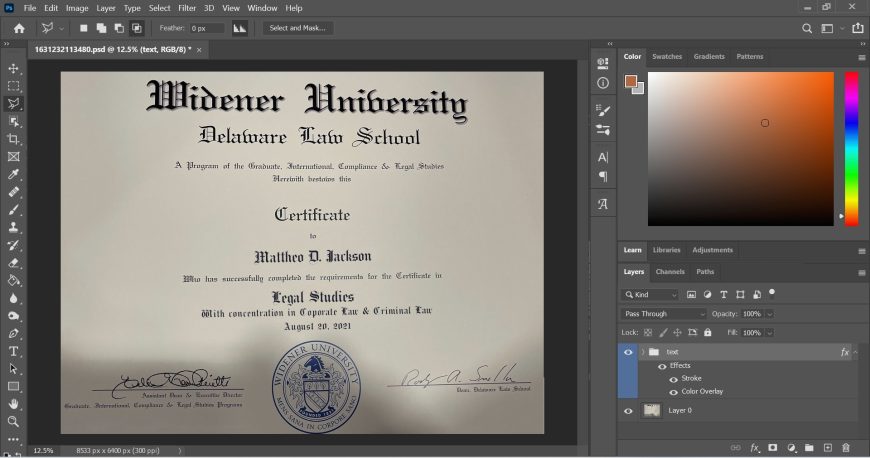
Task: Select the Eraser tool
Action: [x=13, y=263]
